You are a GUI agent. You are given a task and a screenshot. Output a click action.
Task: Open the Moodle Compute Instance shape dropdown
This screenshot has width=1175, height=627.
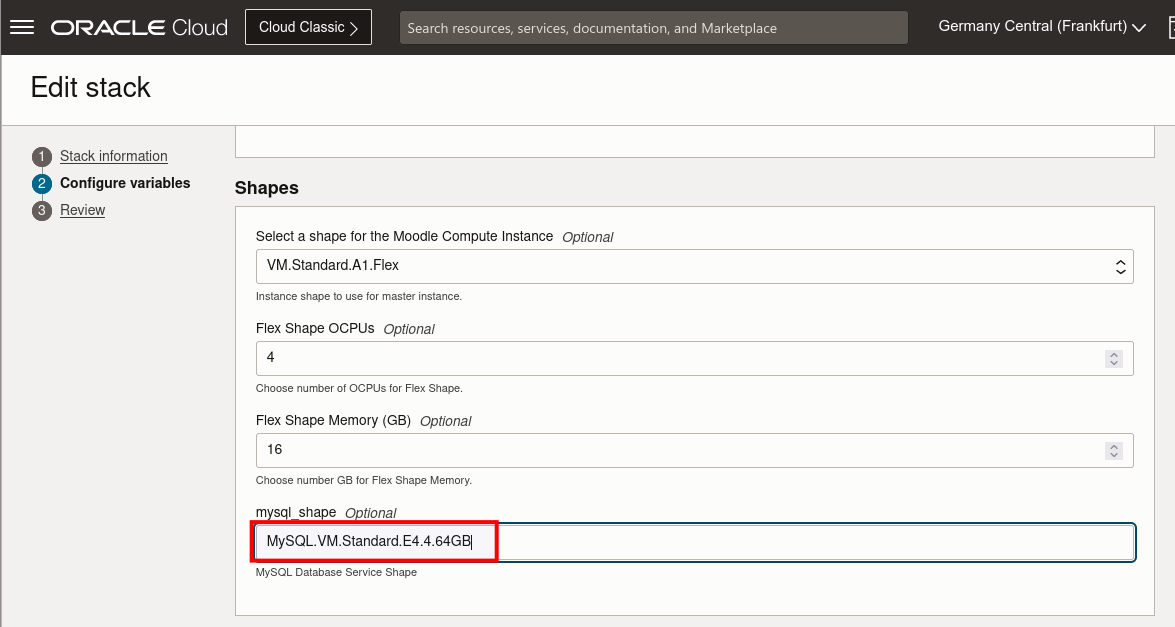[693, 266]
